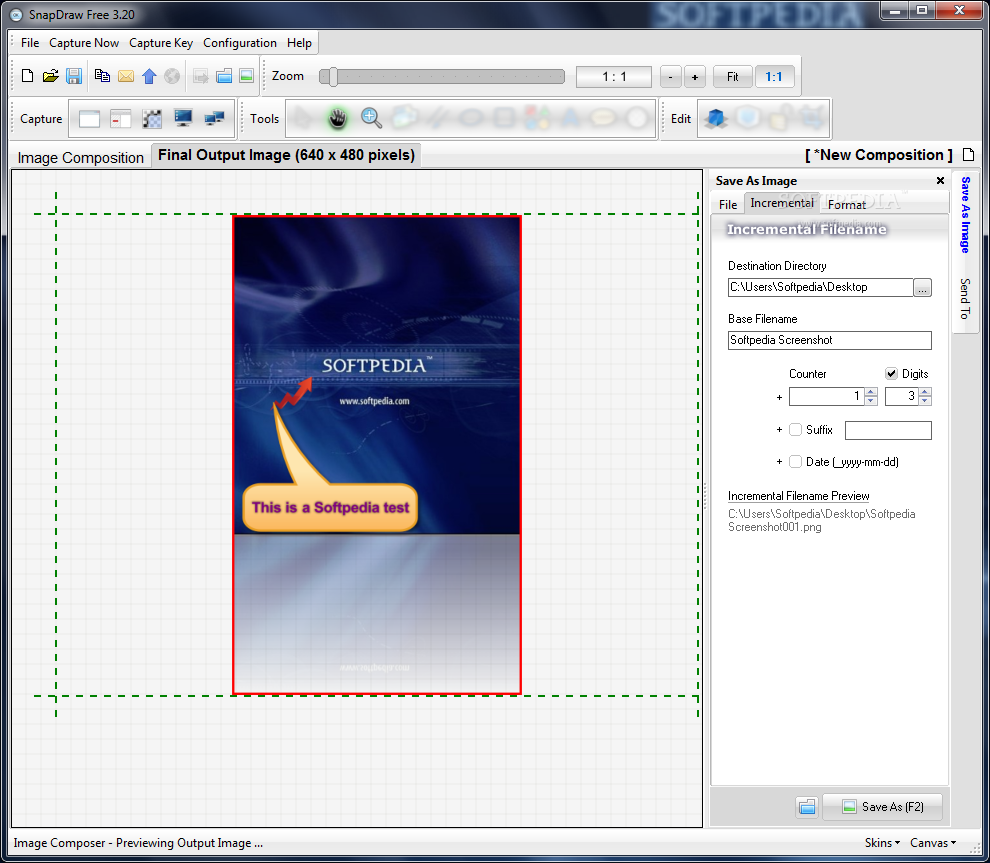Click the Zoom slider handle
The height and width of the screenshot is (863, 990).
point(333,76)
